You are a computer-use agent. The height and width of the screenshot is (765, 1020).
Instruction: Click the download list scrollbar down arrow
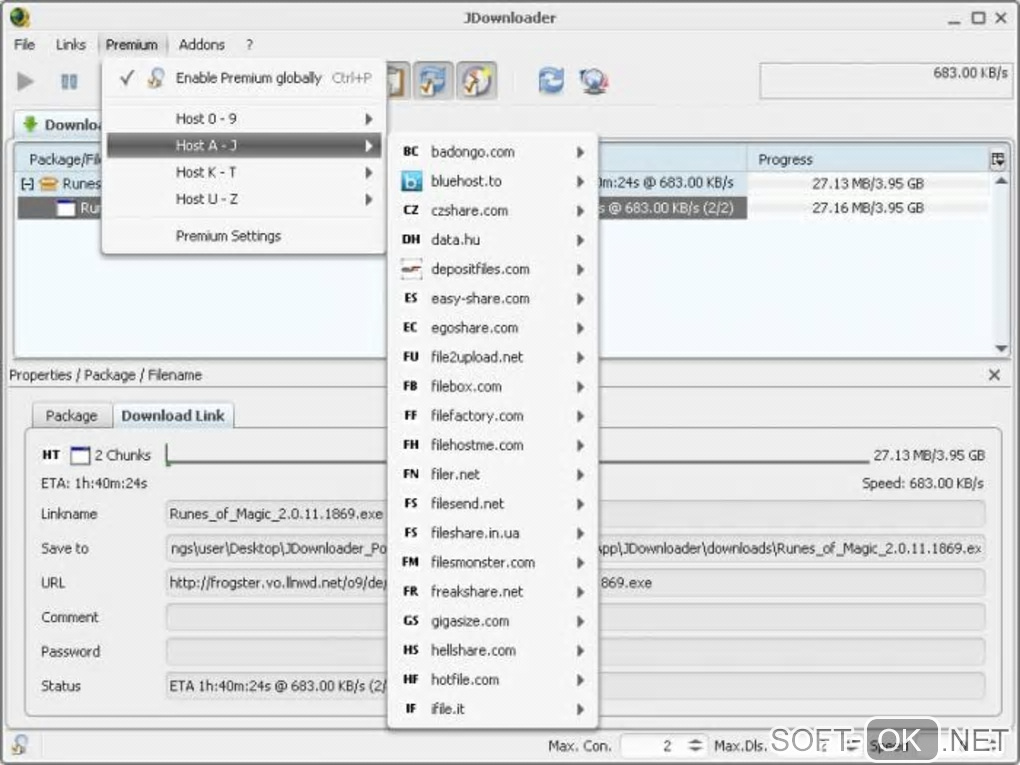(x=1001, y=349)
